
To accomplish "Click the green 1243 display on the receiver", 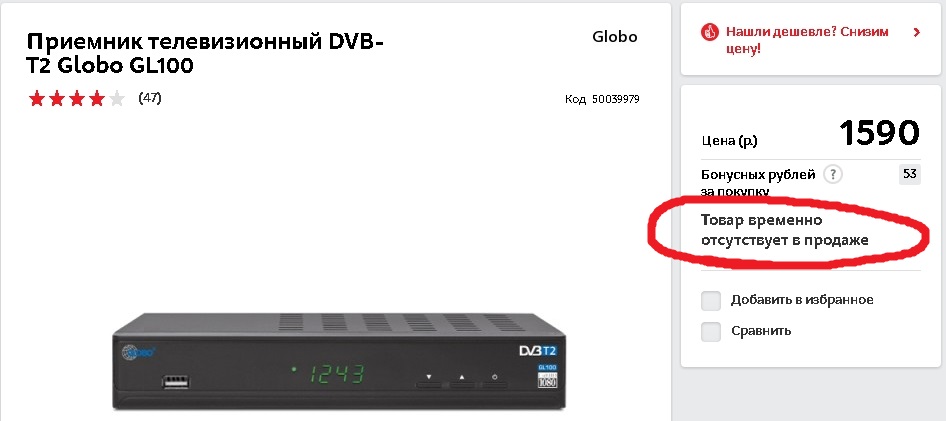I will [337, 374].
